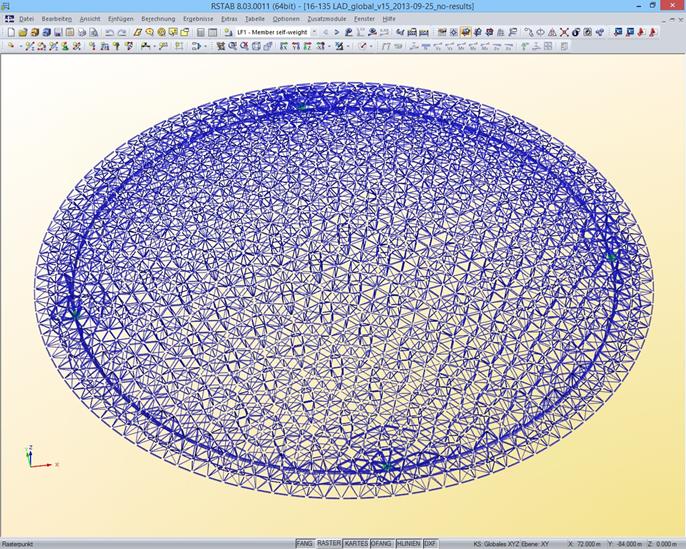Toggle RASTER grid in status bar
This screenshot has width=686, height=549.
click(x=329, y=543)
